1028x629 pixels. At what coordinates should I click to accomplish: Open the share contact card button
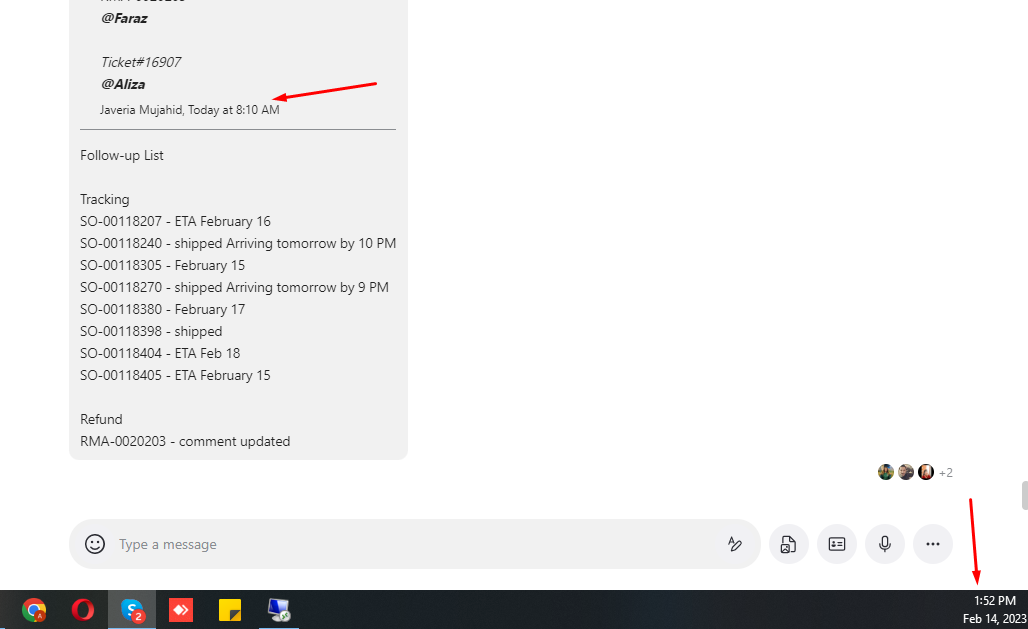point(837,544)
